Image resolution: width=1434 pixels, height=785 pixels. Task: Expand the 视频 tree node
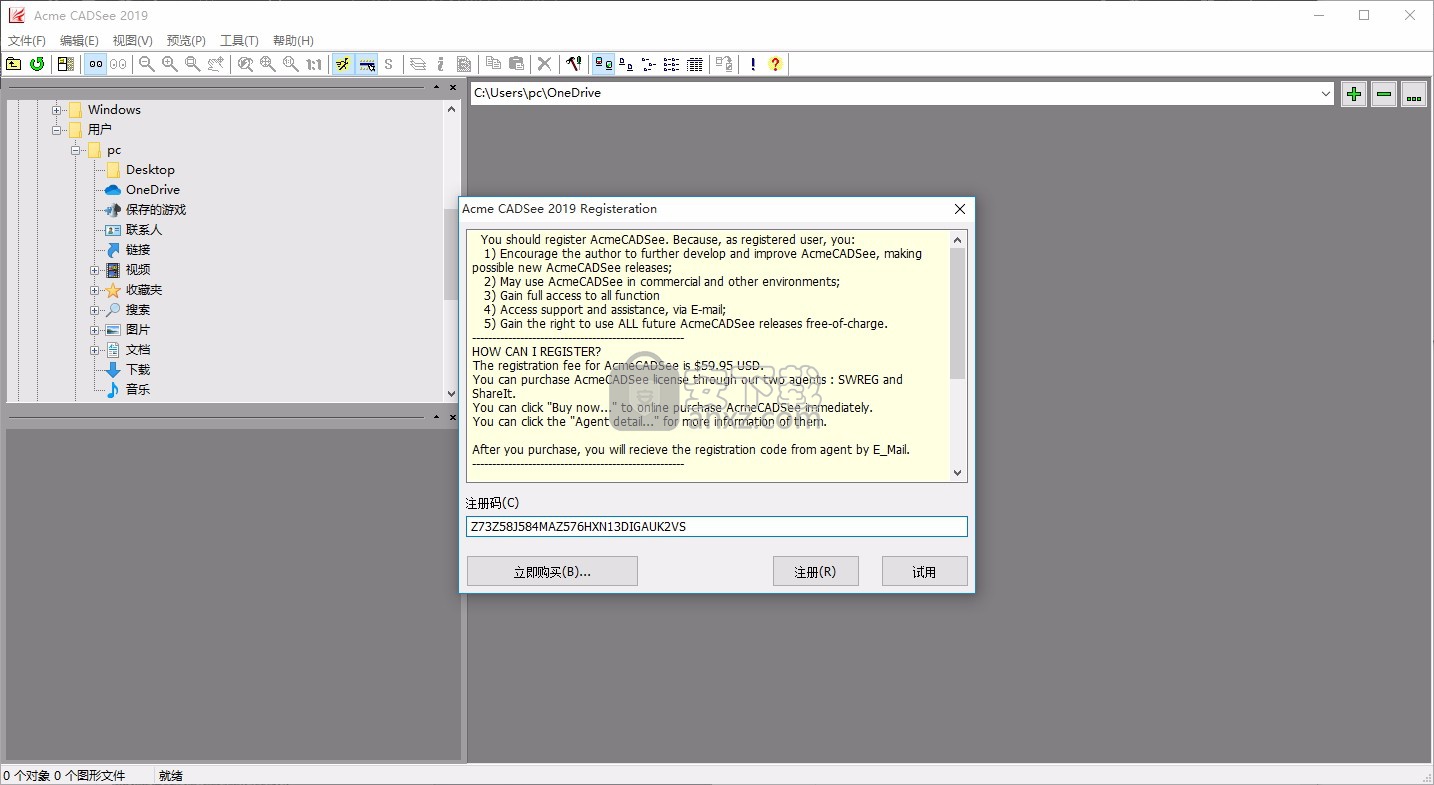(95, 270)
